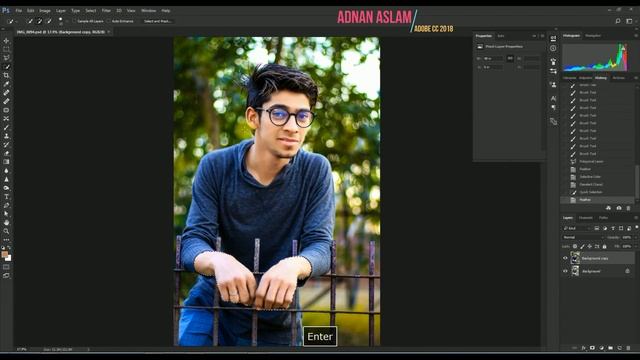Screen dimensions: 640x360
Task: Switch to the Navigator tab
Action: click(x=593, y=36)
